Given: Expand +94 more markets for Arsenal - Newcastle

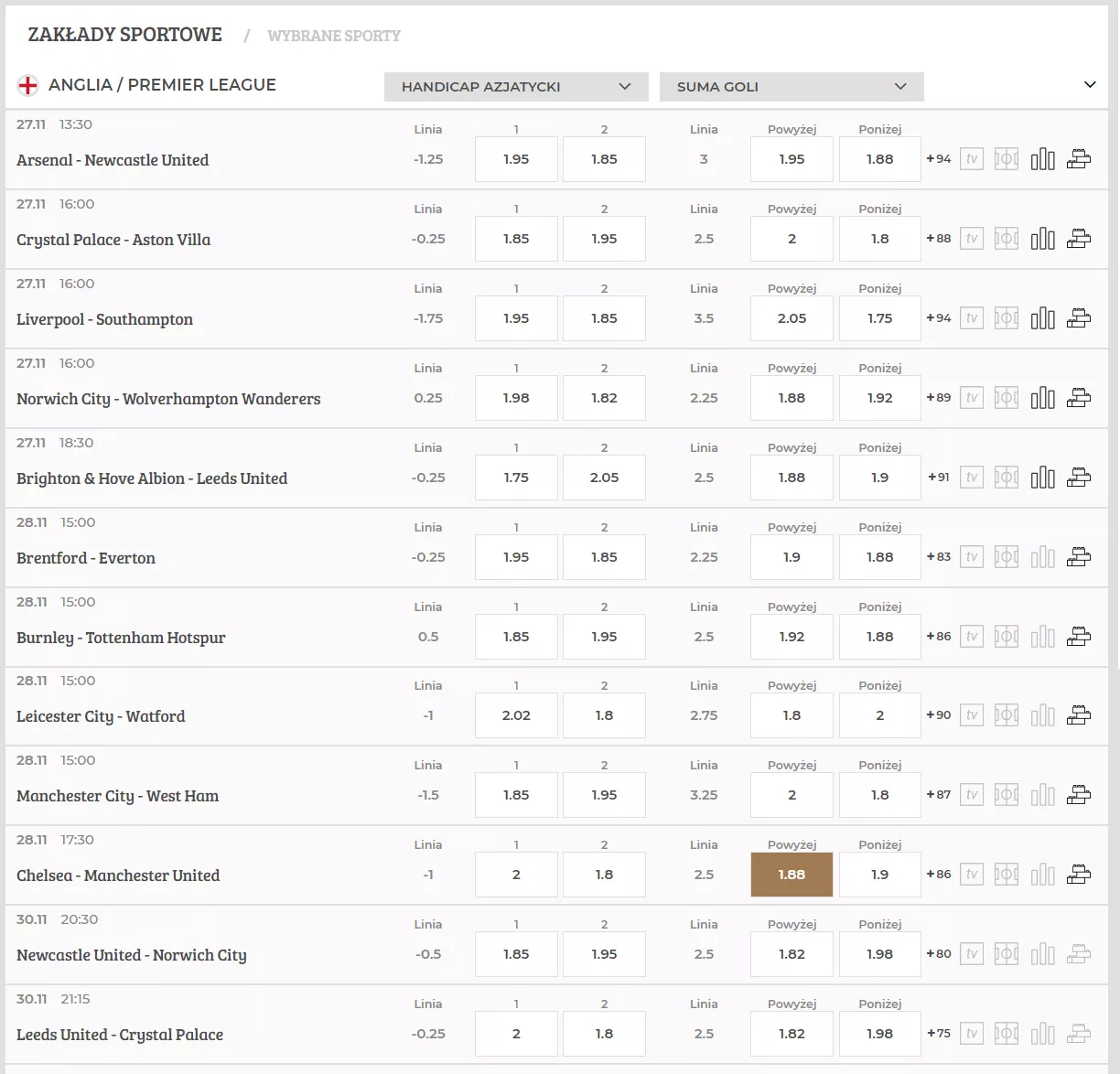Looking at the screenshot, I should pyautogui.click(x=939, y=159).
